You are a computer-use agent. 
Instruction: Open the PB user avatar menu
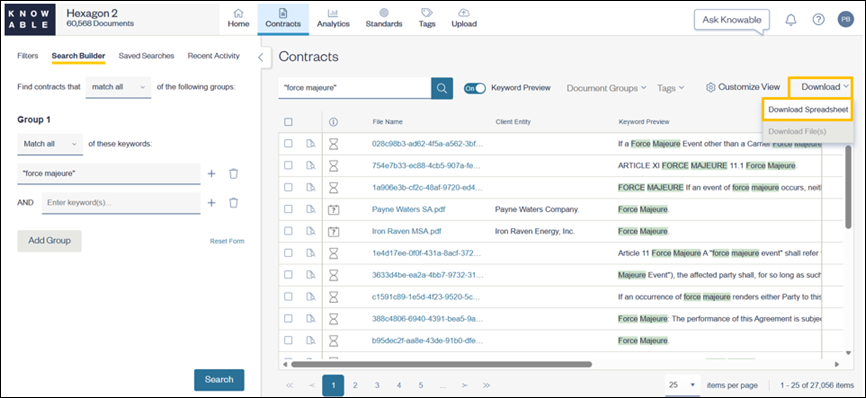pyautogui.click(x=846, y=20)
